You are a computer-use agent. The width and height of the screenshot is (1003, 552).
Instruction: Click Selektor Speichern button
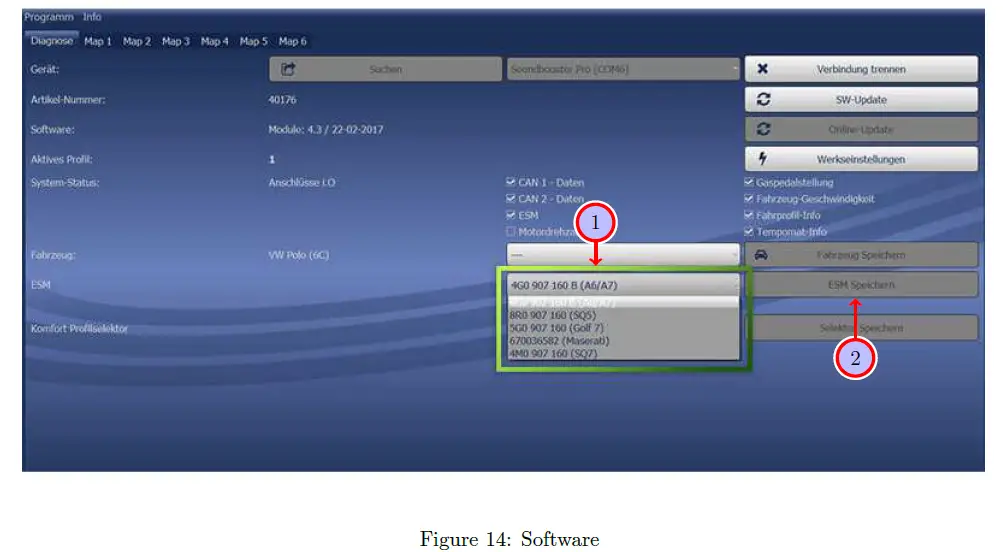click(x=861, y=327)
